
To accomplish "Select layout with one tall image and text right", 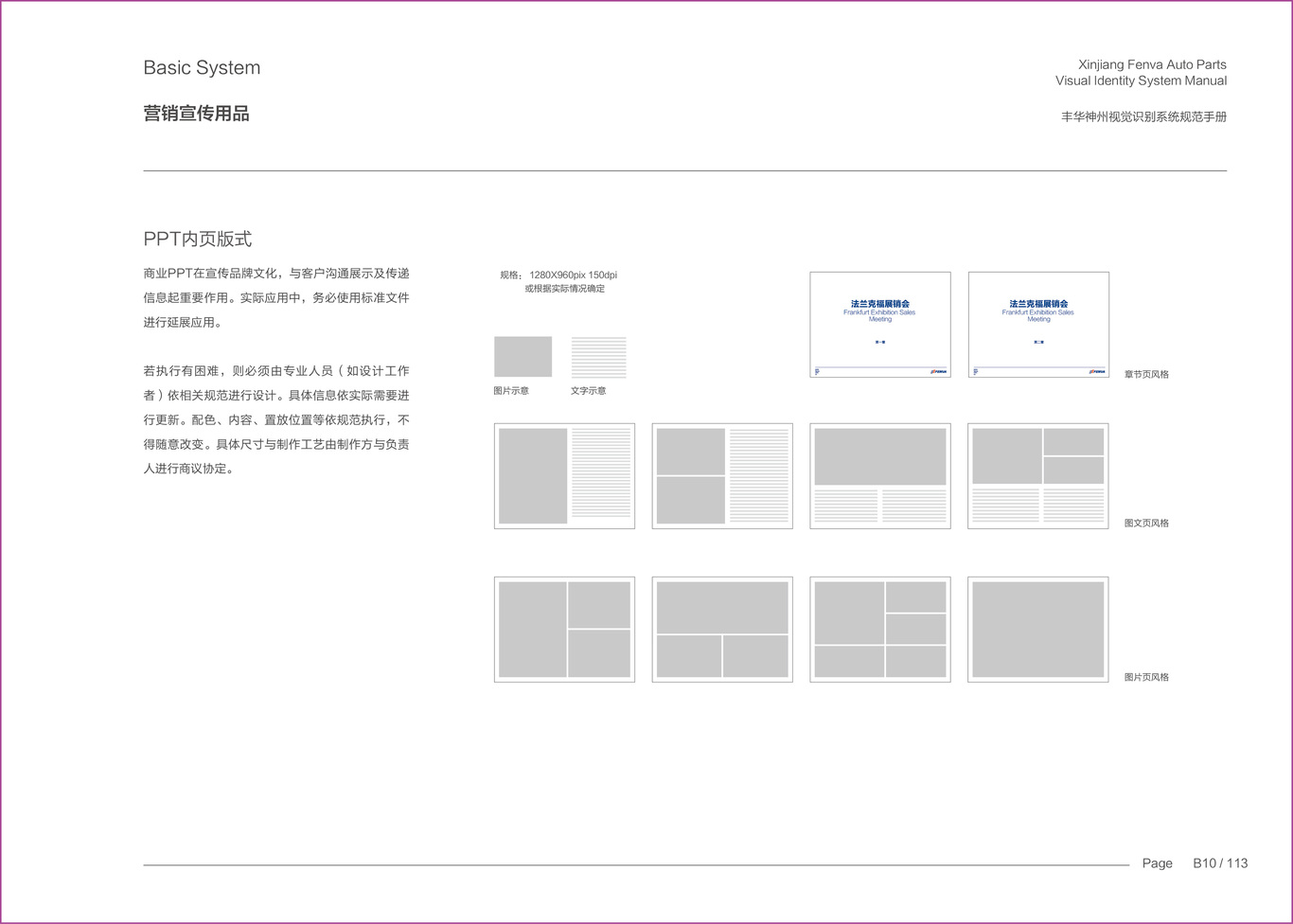I will [564, 476].
